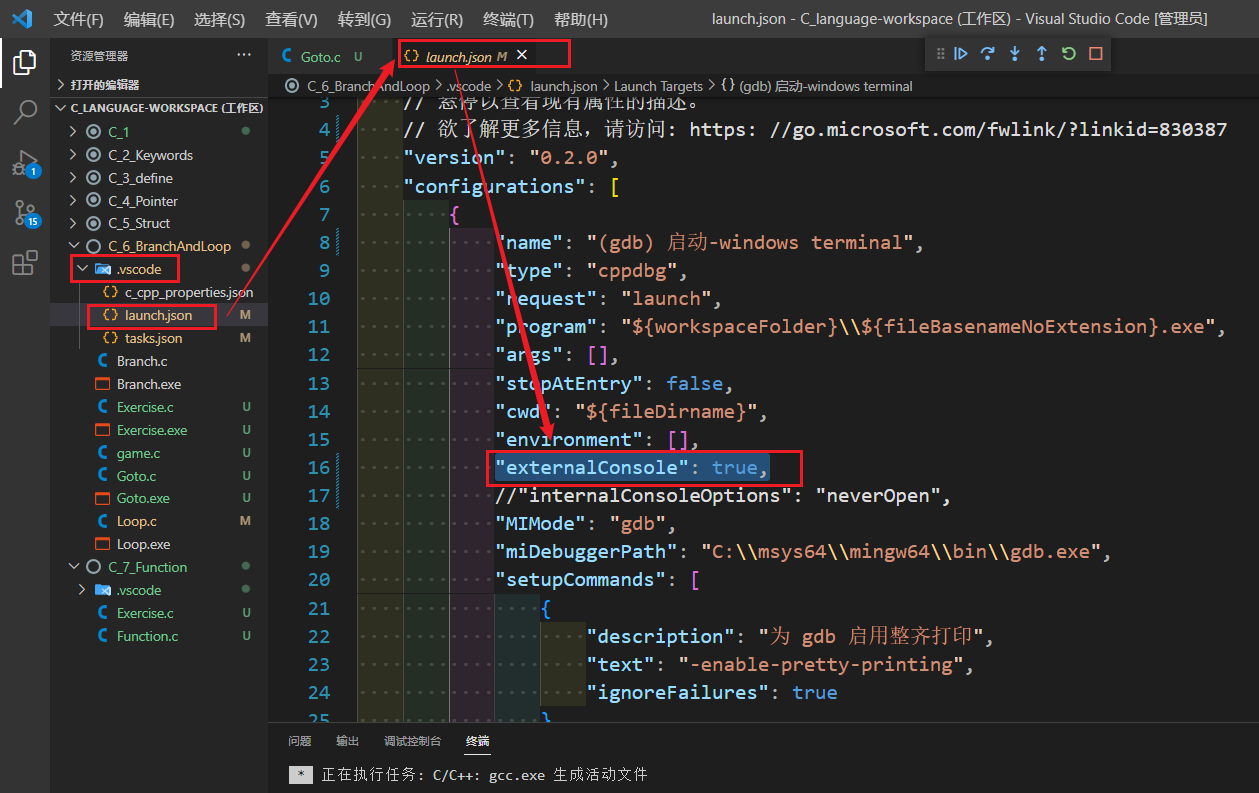Select the 终端 panel tab

(x=477, y=741)
